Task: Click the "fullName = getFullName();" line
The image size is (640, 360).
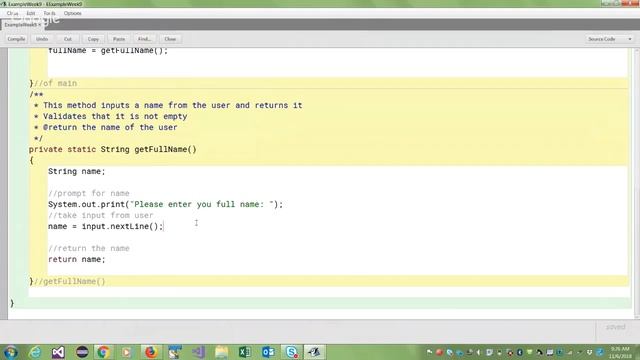Action: [108, 51]
